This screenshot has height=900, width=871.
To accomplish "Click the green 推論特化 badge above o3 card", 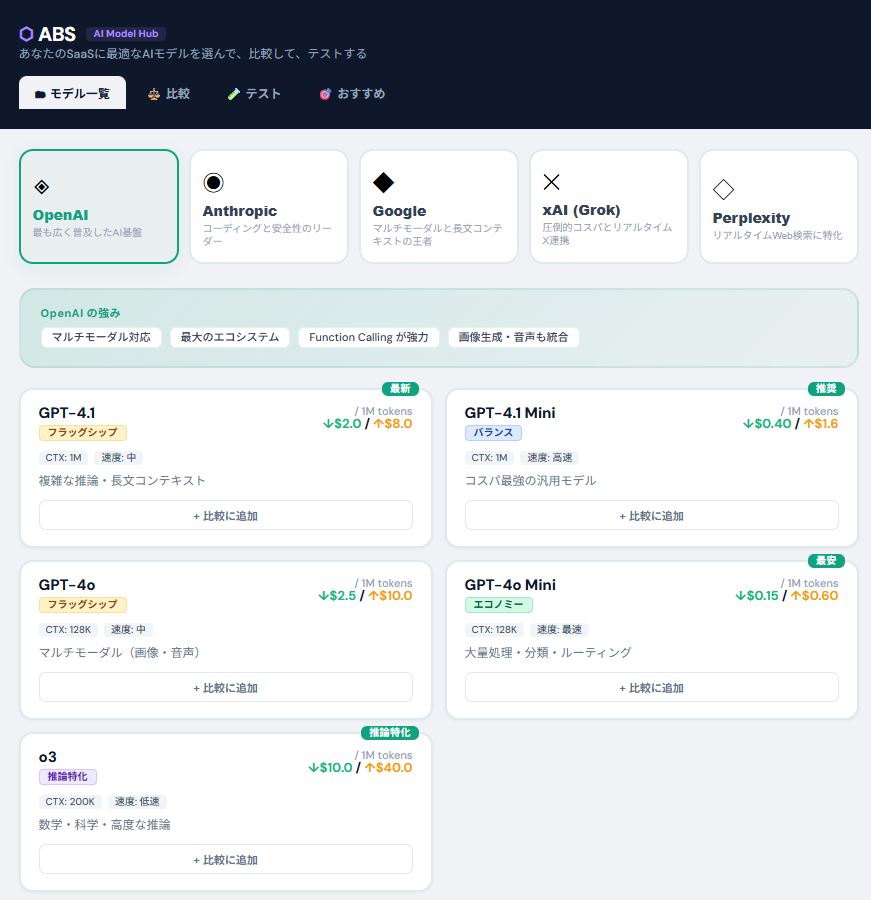I will click(x=390, y=733).
